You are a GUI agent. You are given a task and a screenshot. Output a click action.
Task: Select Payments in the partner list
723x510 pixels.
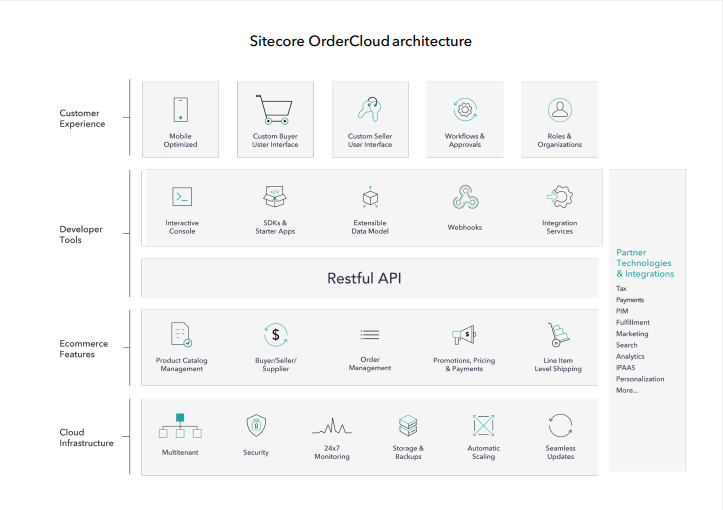point(630,300)
